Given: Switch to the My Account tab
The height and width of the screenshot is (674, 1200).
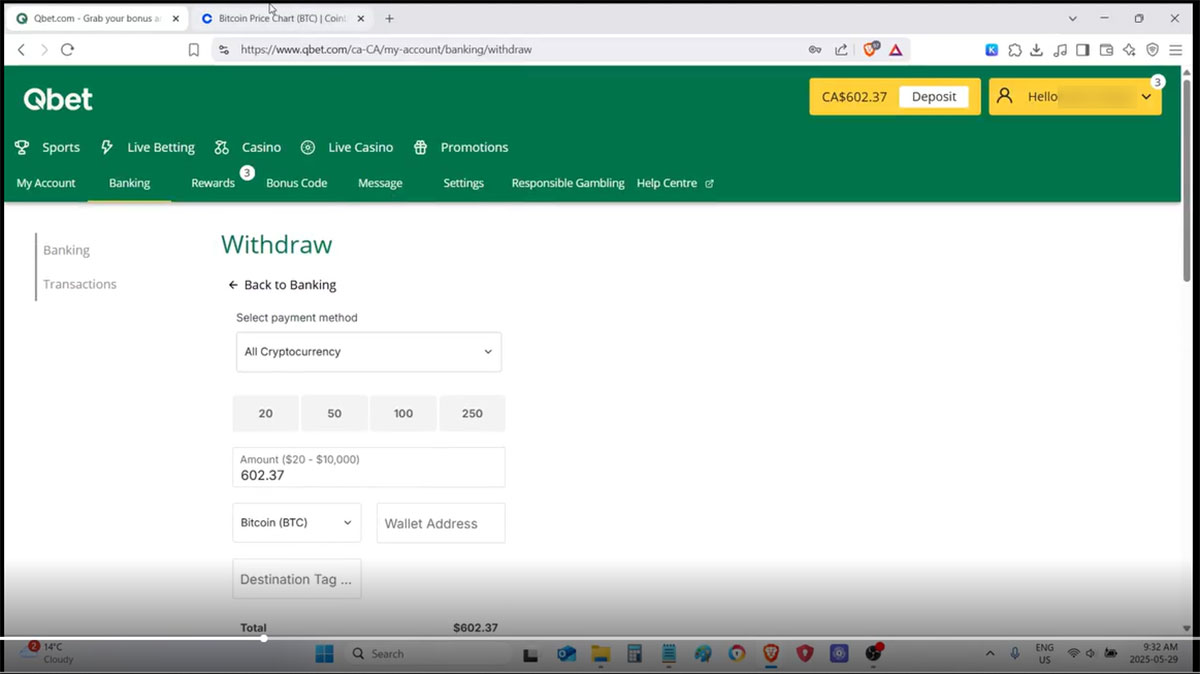Looking at the screenshot, I should coord(46,183).
